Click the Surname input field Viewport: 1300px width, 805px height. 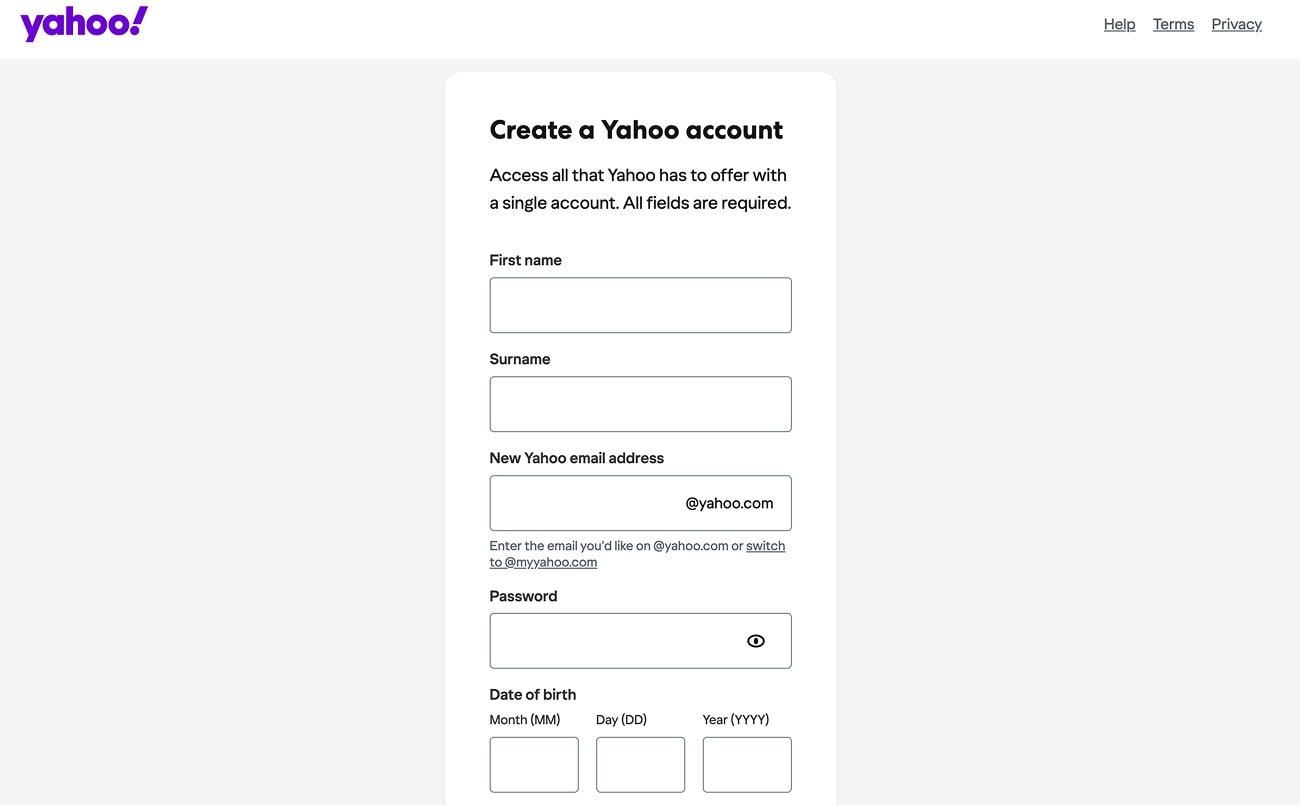click(x=640, y=403)
